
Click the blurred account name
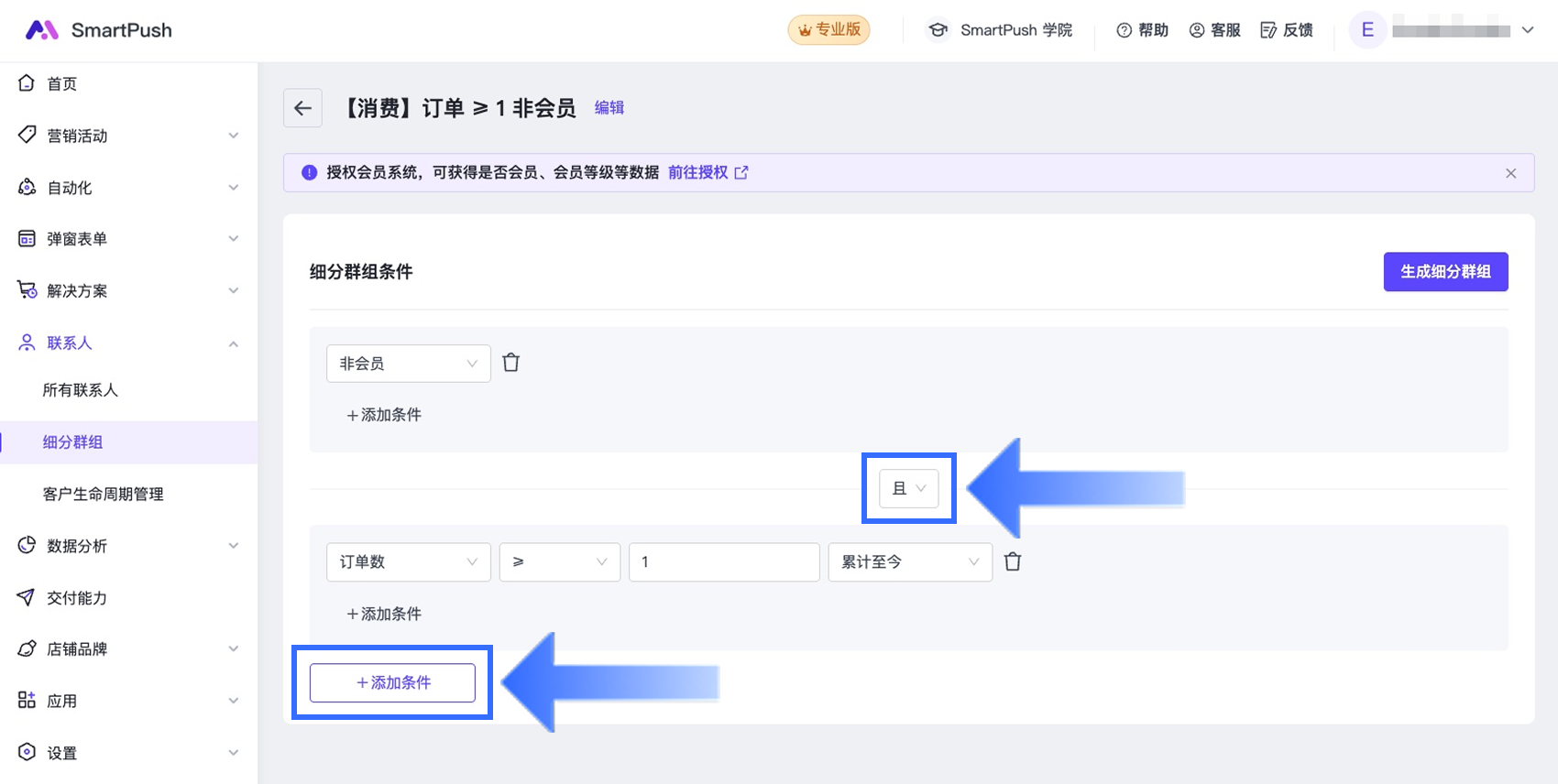[x=1451, y=31]
